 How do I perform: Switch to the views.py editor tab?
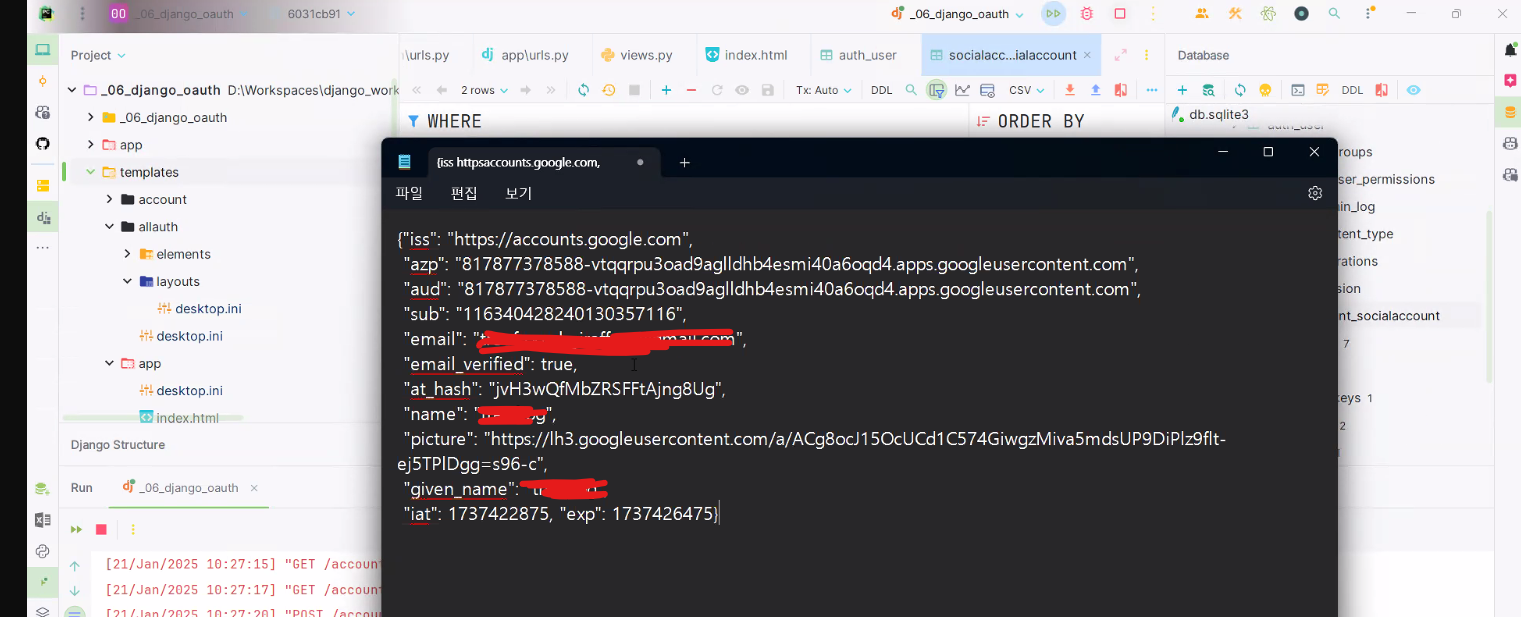tap(636, 55)
